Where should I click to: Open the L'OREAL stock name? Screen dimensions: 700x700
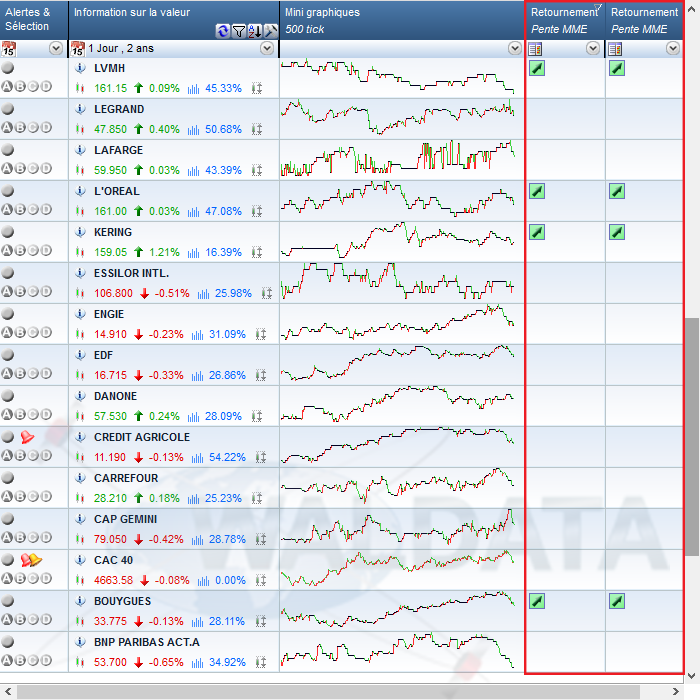[117, 191]
